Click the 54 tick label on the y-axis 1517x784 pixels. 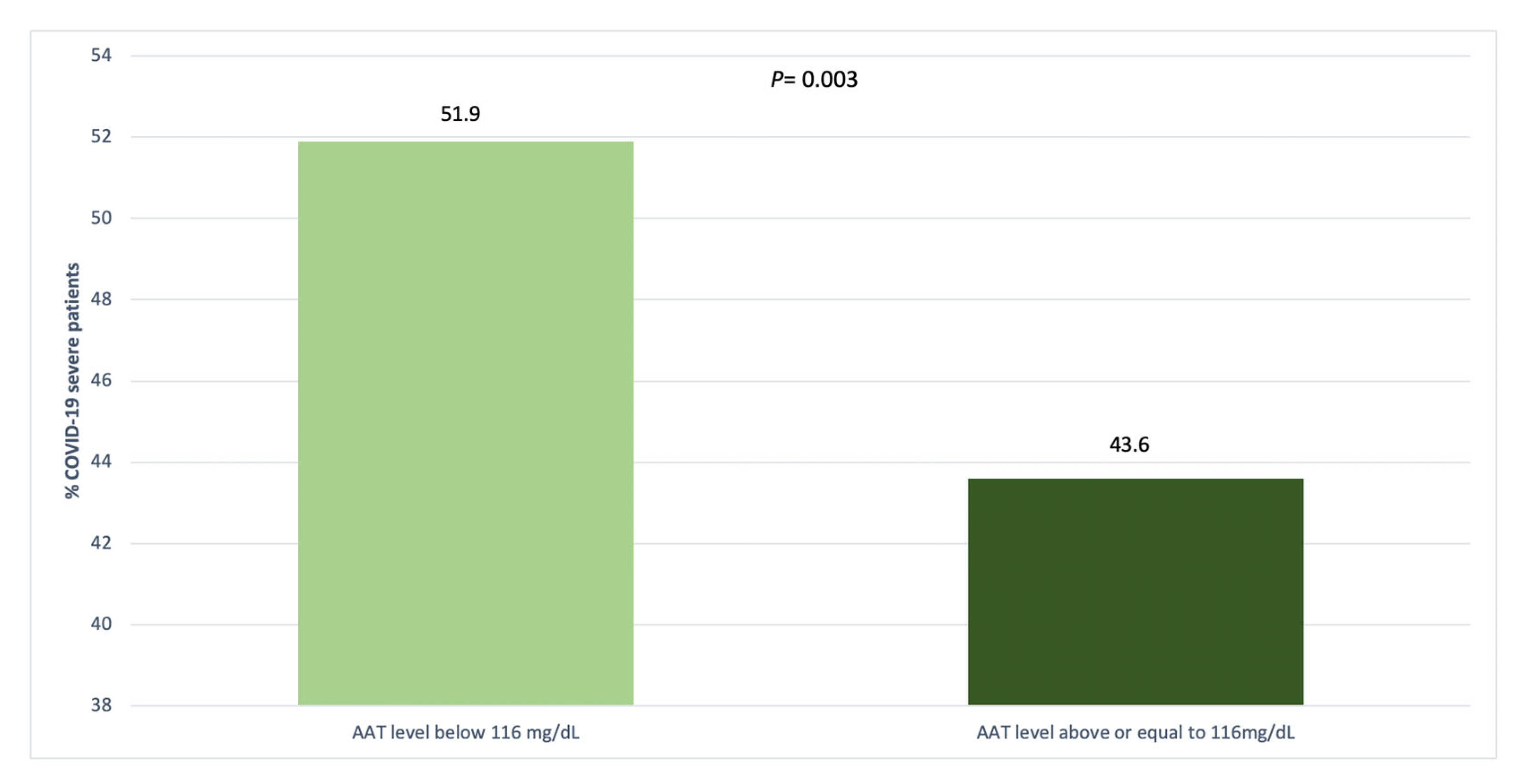(x=101, y=55)
